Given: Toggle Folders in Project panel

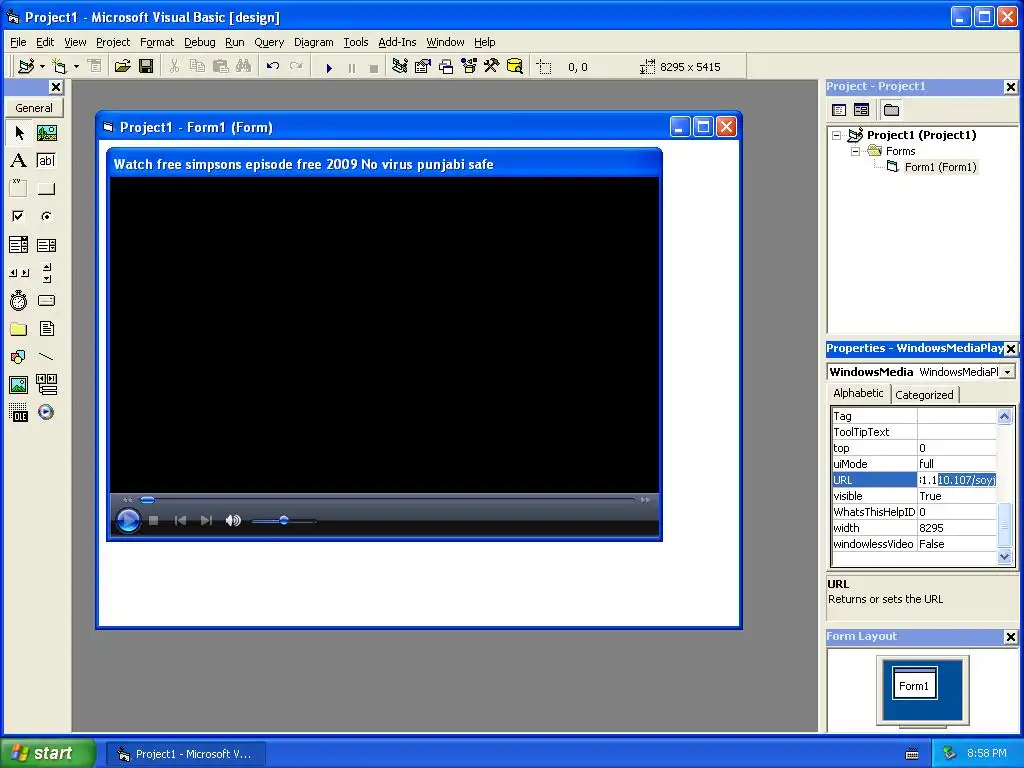Looking at the screenshot, I should tap(891, 110).
